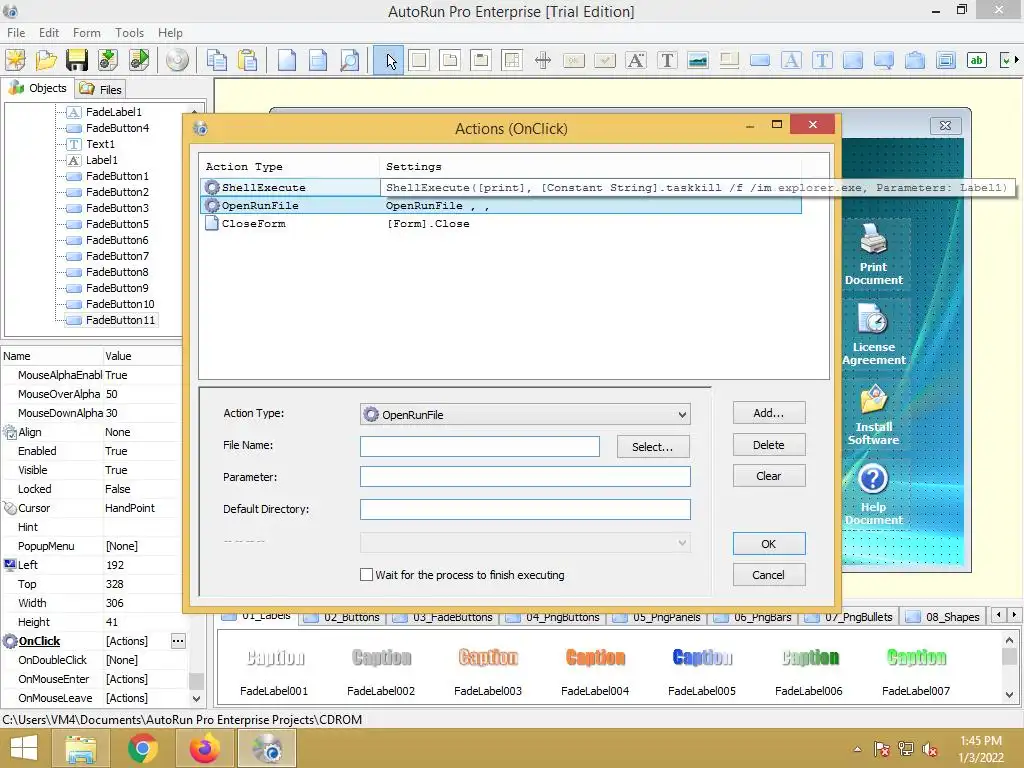Open Firefox from the taskbar
The image size is (1024, 768).
tap(204, 748)
